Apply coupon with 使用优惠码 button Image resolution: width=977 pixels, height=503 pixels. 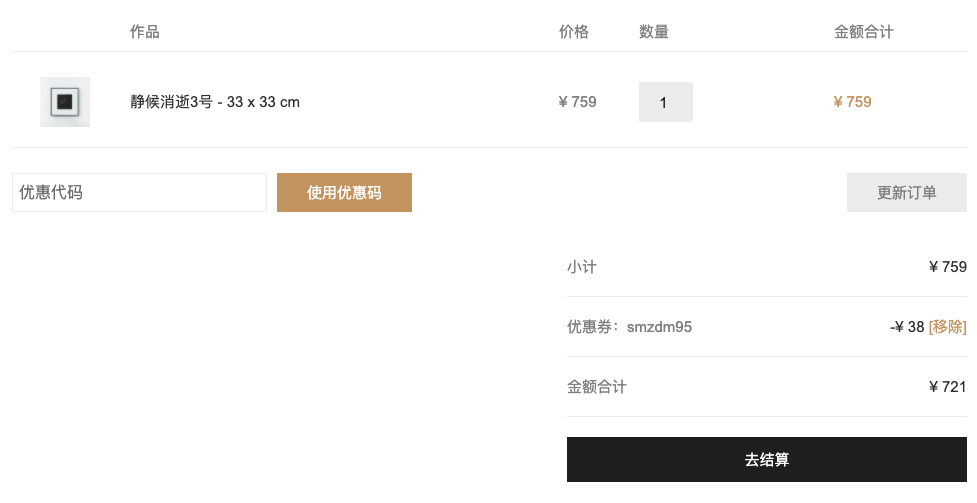(344, 192)
